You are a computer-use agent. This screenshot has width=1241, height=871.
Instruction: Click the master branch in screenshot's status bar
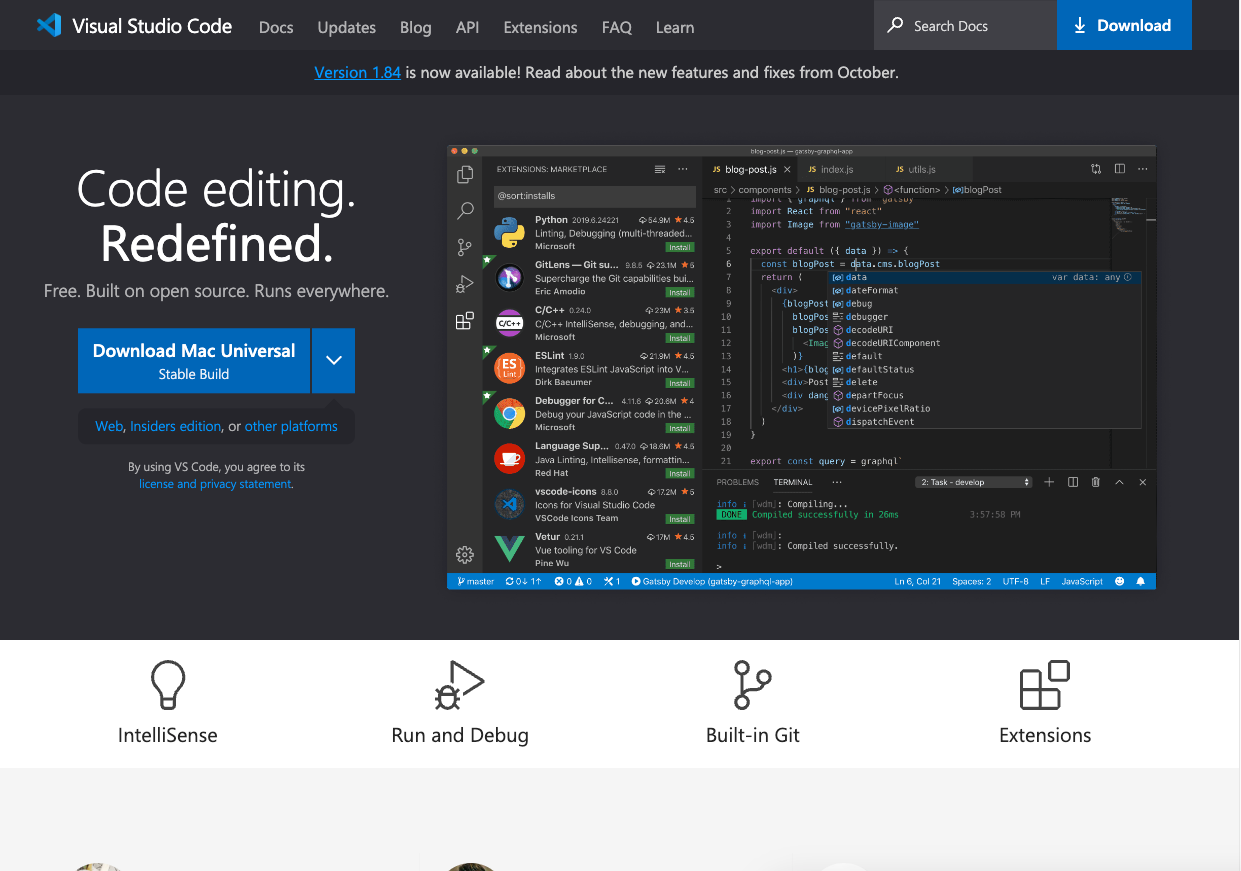point(475,581)
